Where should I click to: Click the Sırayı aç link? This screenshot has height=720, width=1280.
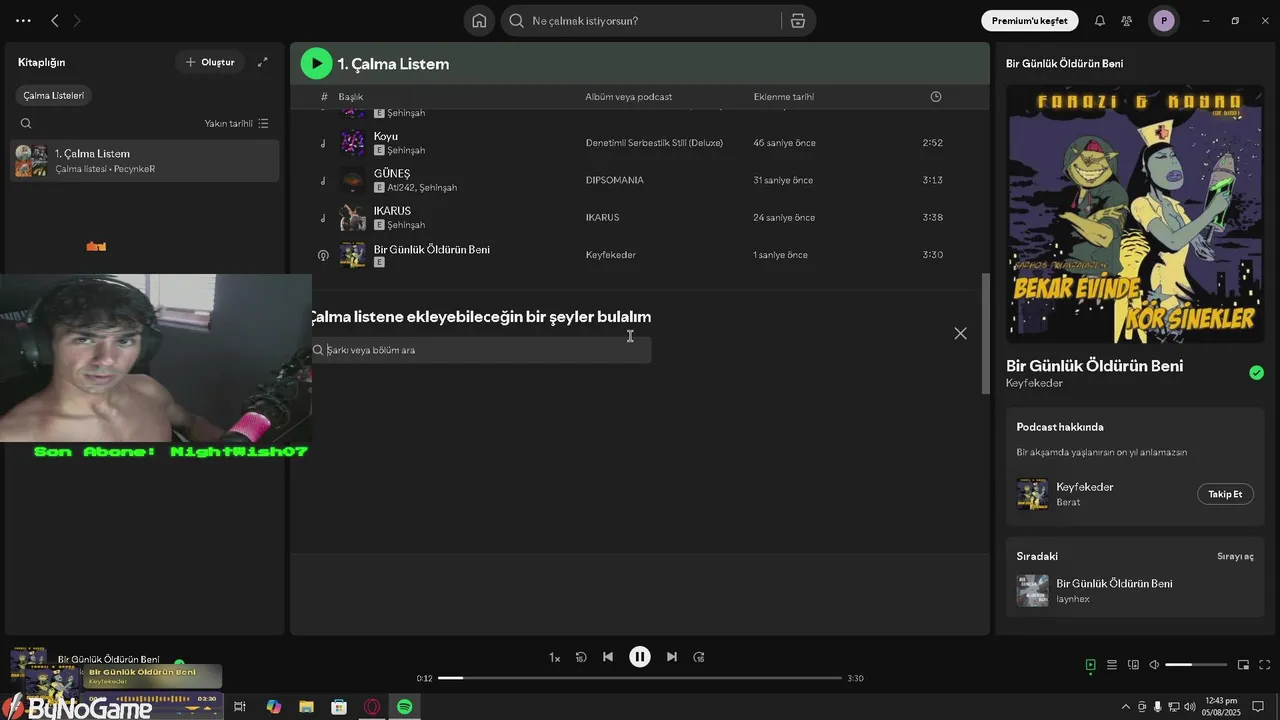pyautogui.click(x=1235, y=556)
